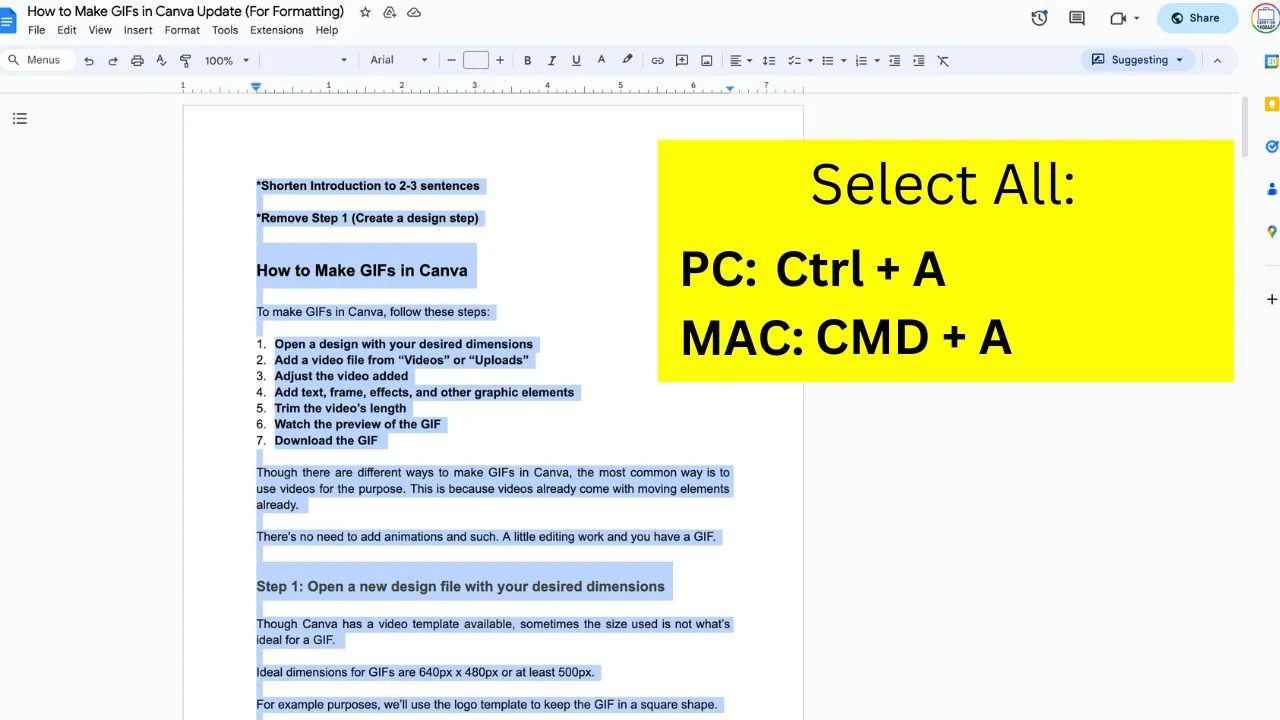
Task: Click the Share button
Action: tap(1197, 17)
